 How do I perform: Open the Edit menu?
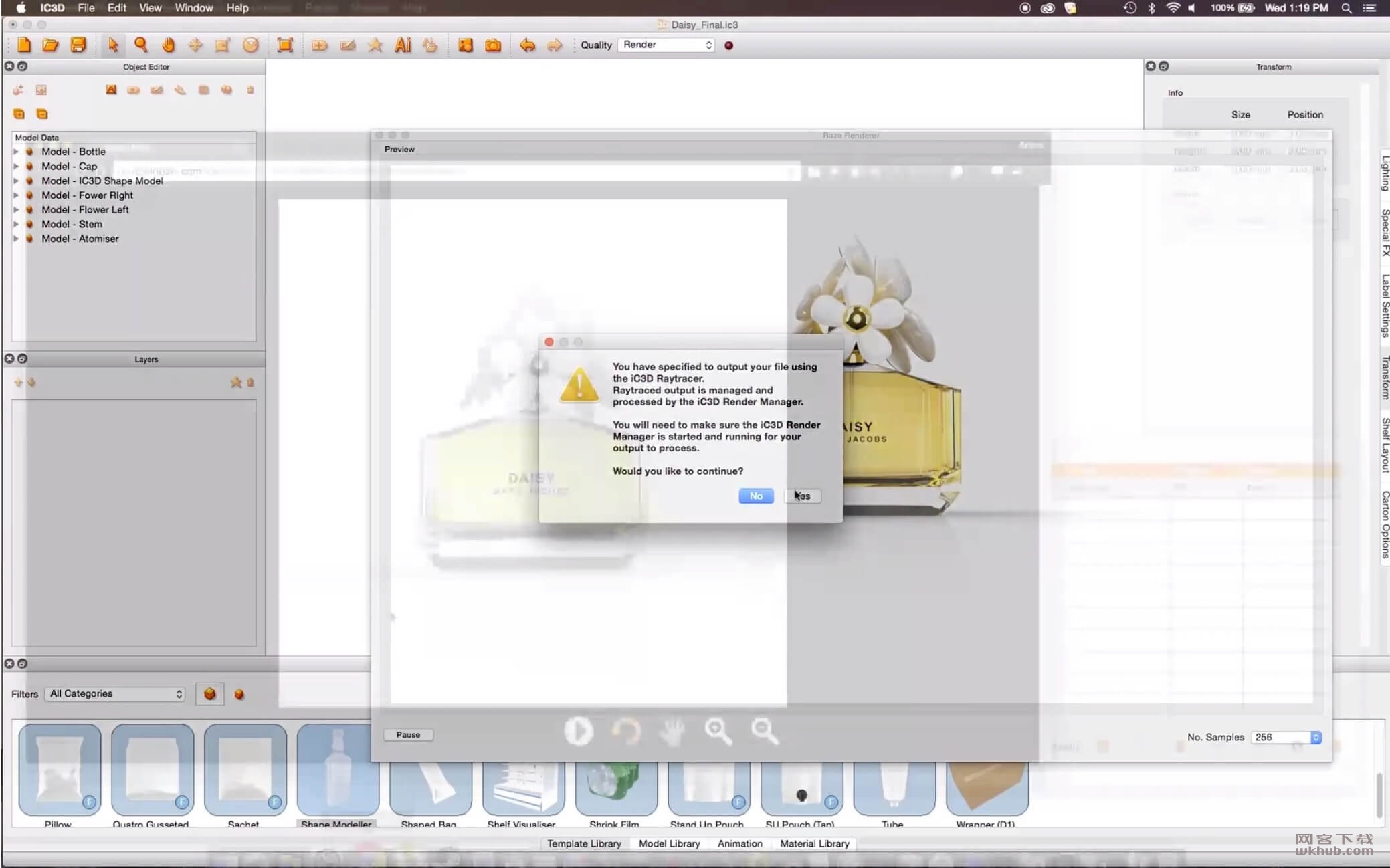pos(116,8)
